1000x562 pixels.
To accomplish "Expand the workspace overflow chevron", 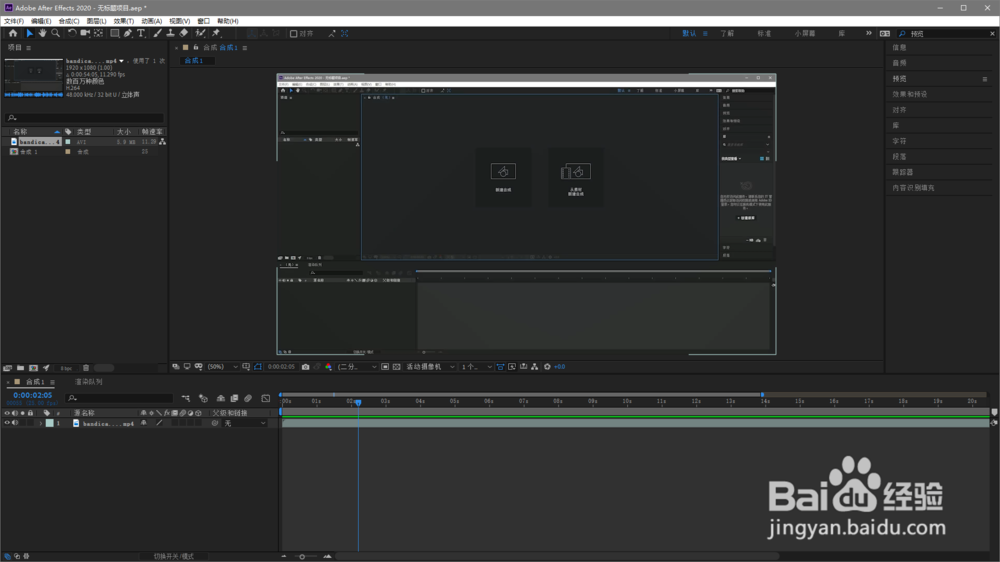I will 869,33.
